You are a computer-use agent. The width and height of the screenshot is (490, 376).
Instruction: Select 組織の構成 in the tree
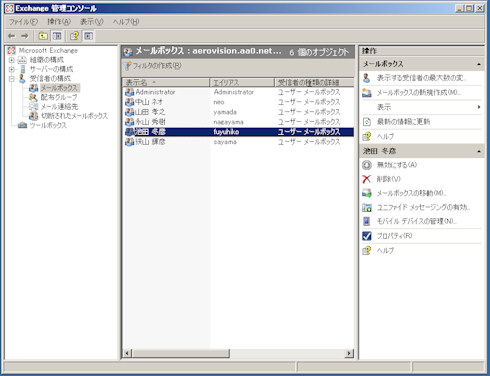46,60
